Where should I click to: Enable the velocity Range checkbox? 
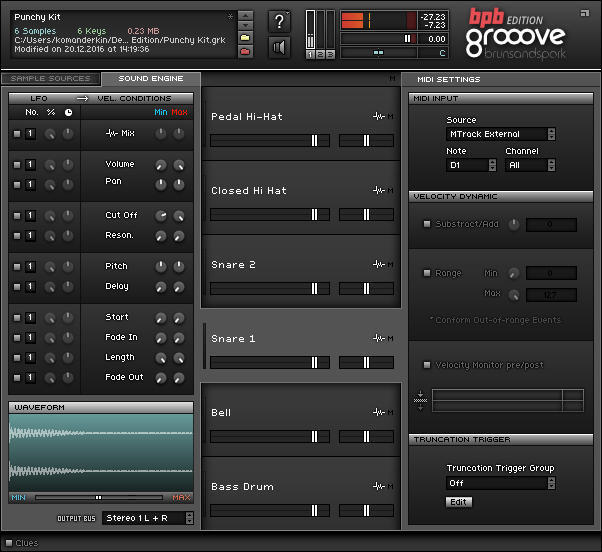[427, 273]
